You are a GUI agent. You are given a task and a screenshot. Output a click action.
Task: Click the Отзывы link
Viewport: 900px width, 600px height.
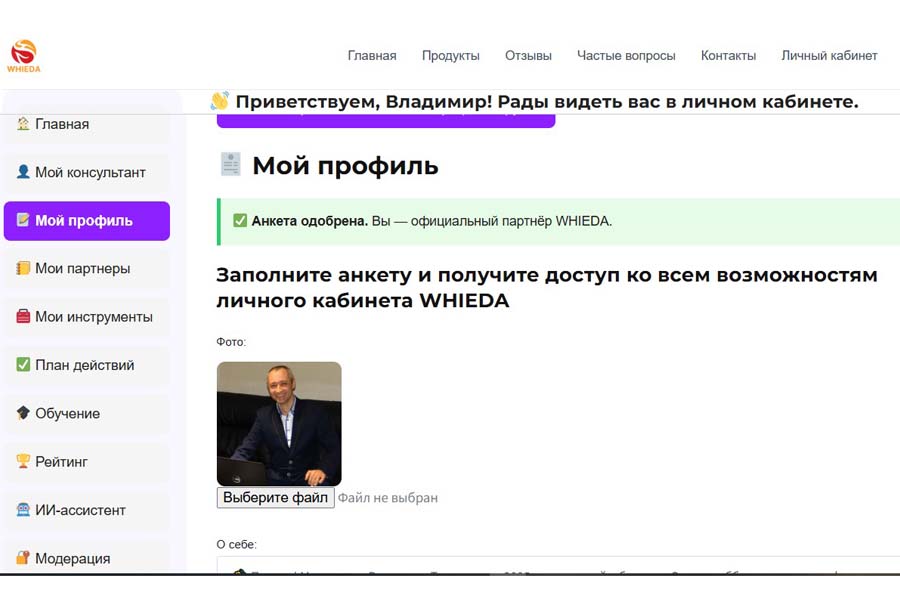[528, 56]
